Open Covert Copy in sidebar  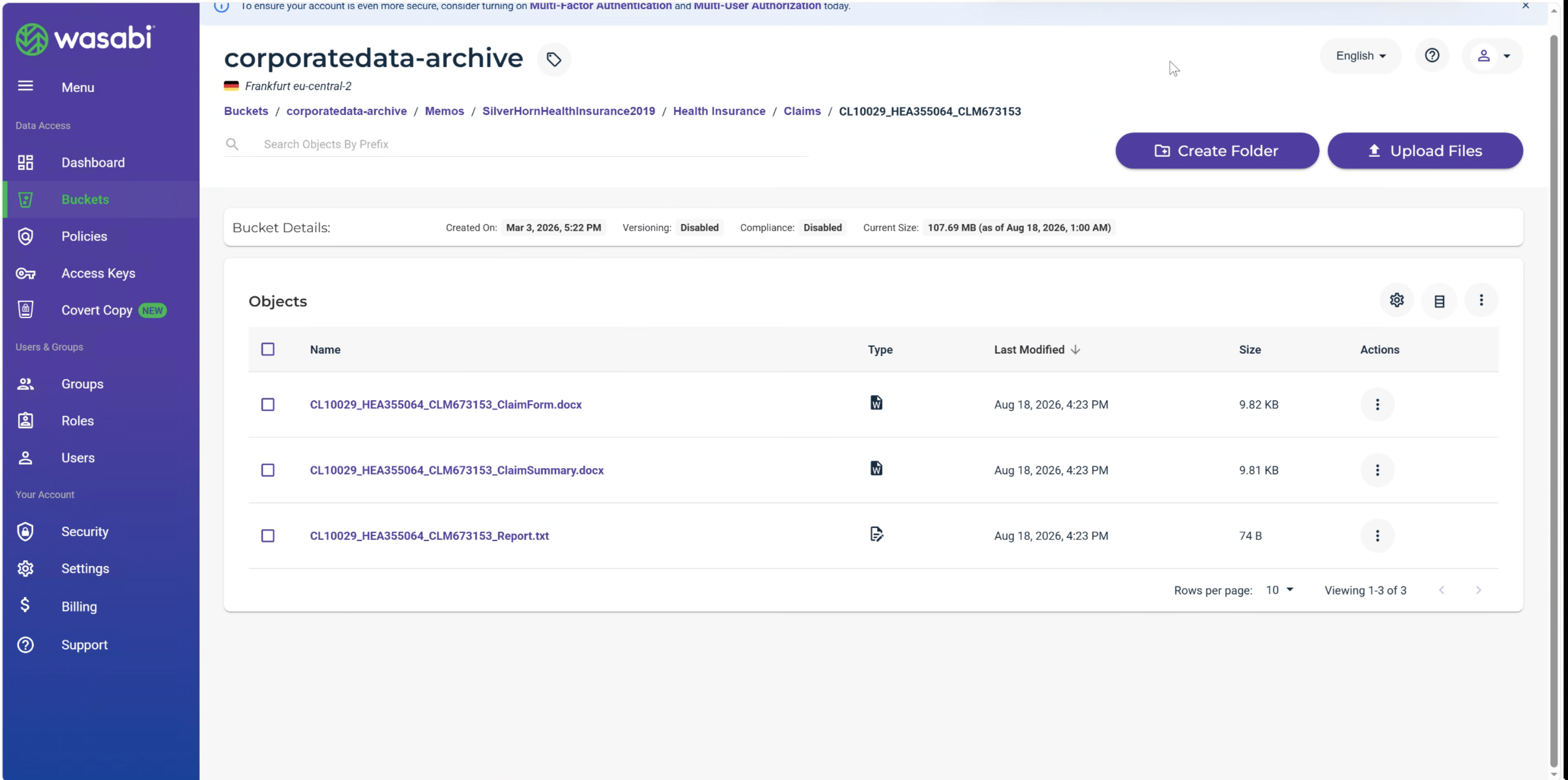[97, 310]
